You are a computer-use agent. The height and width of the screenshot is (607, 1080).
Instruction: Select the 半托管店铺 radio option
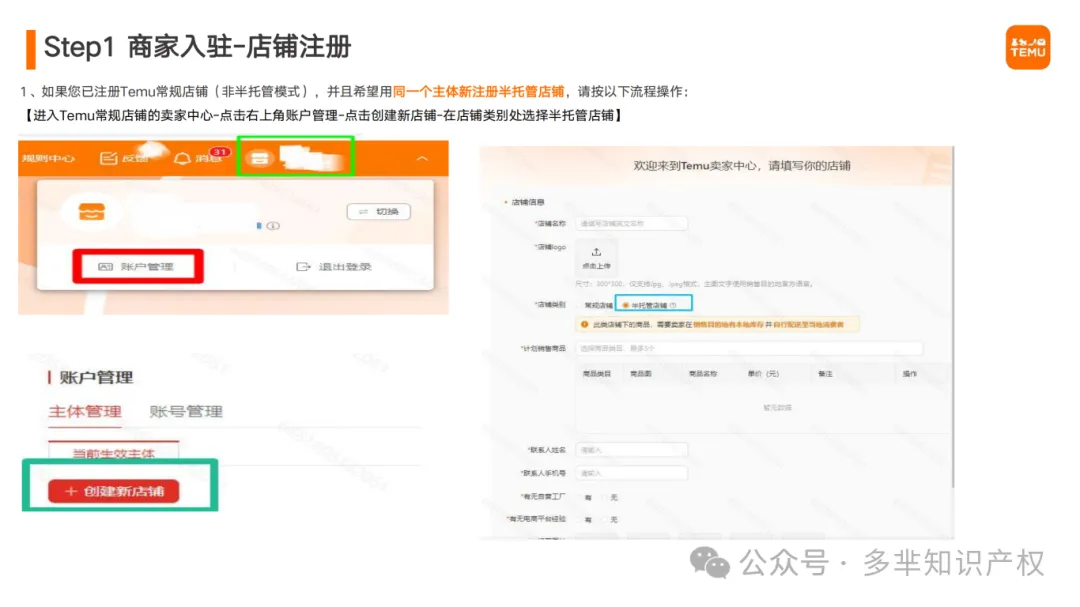pos(645,305)
